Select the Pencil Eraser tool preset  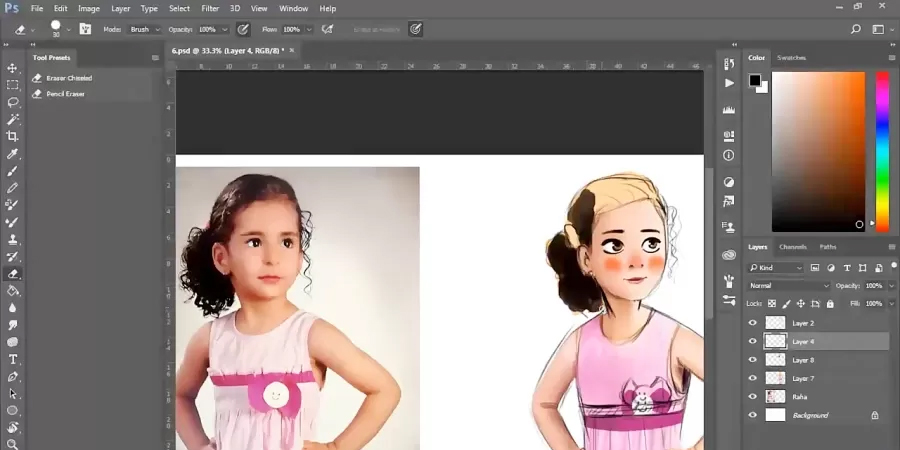[66, 94]
